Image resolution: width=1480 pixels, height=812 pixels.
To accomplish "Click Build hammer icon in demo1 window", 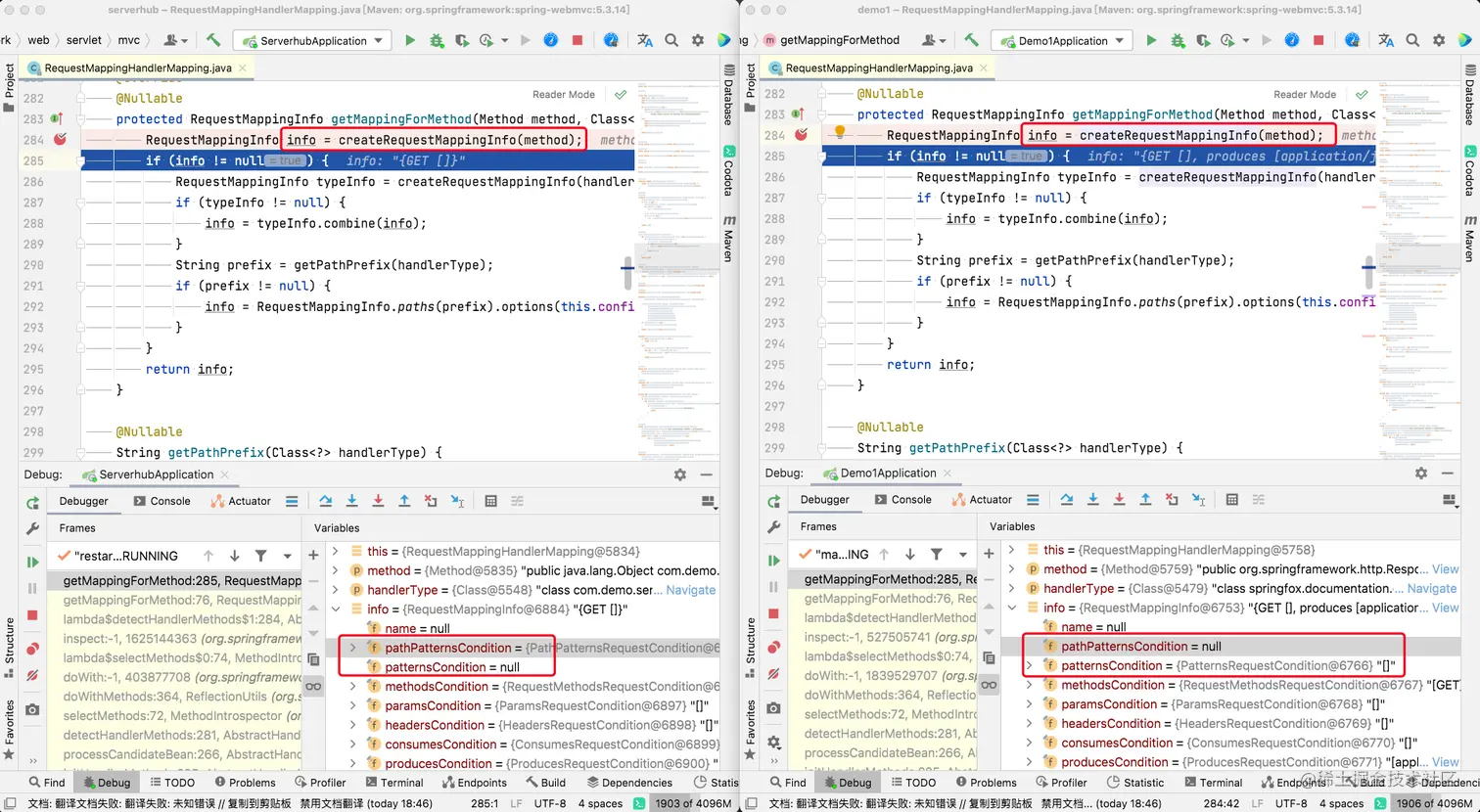I will [x=971, y=40].
